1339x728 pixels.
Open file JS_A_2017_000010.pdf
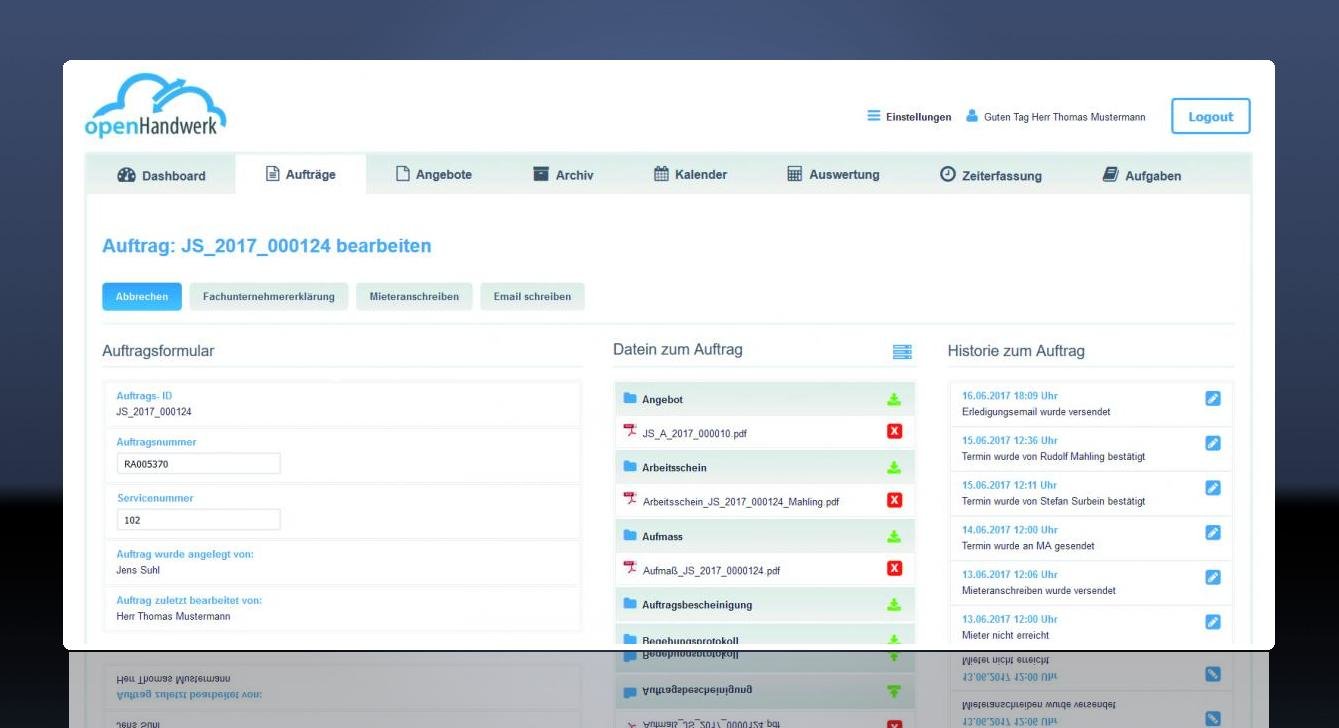694,434
